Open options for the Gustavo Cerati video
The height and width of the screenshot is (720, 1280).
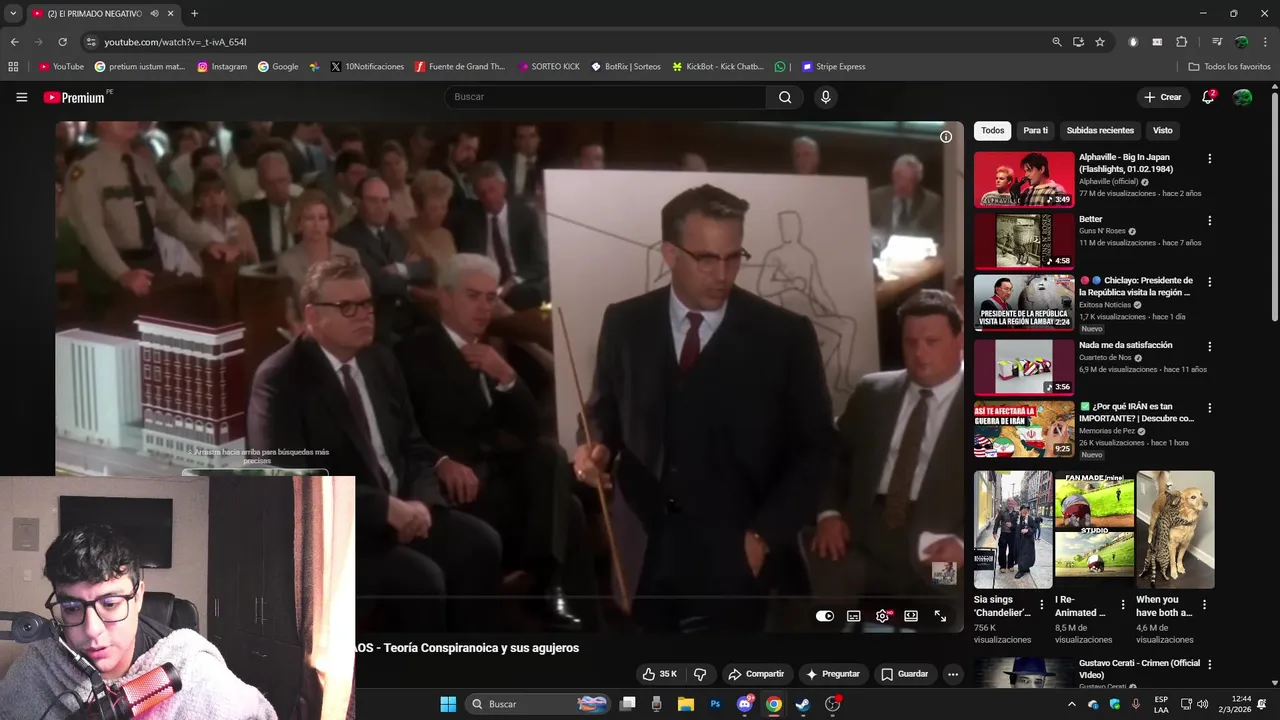click(1209, 665)
